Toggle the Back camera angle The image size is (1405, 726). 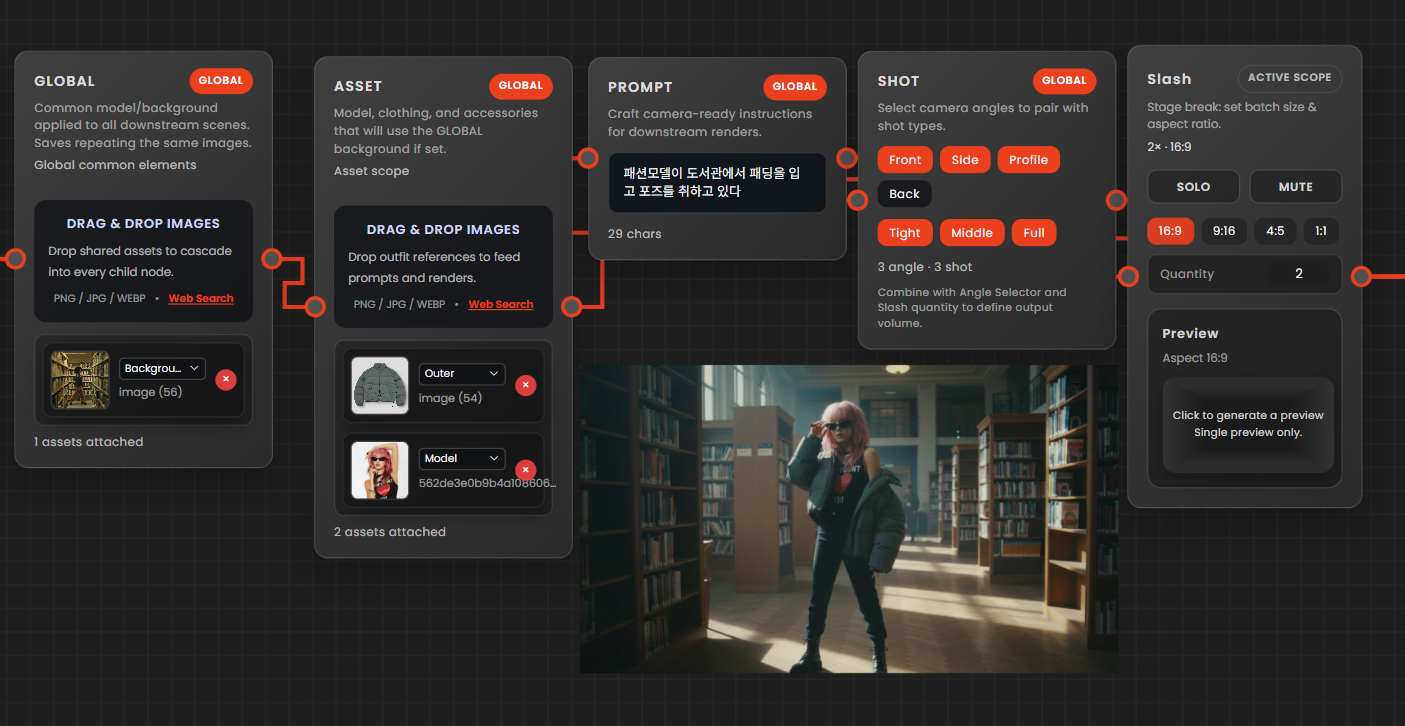[x=904, y=194]
